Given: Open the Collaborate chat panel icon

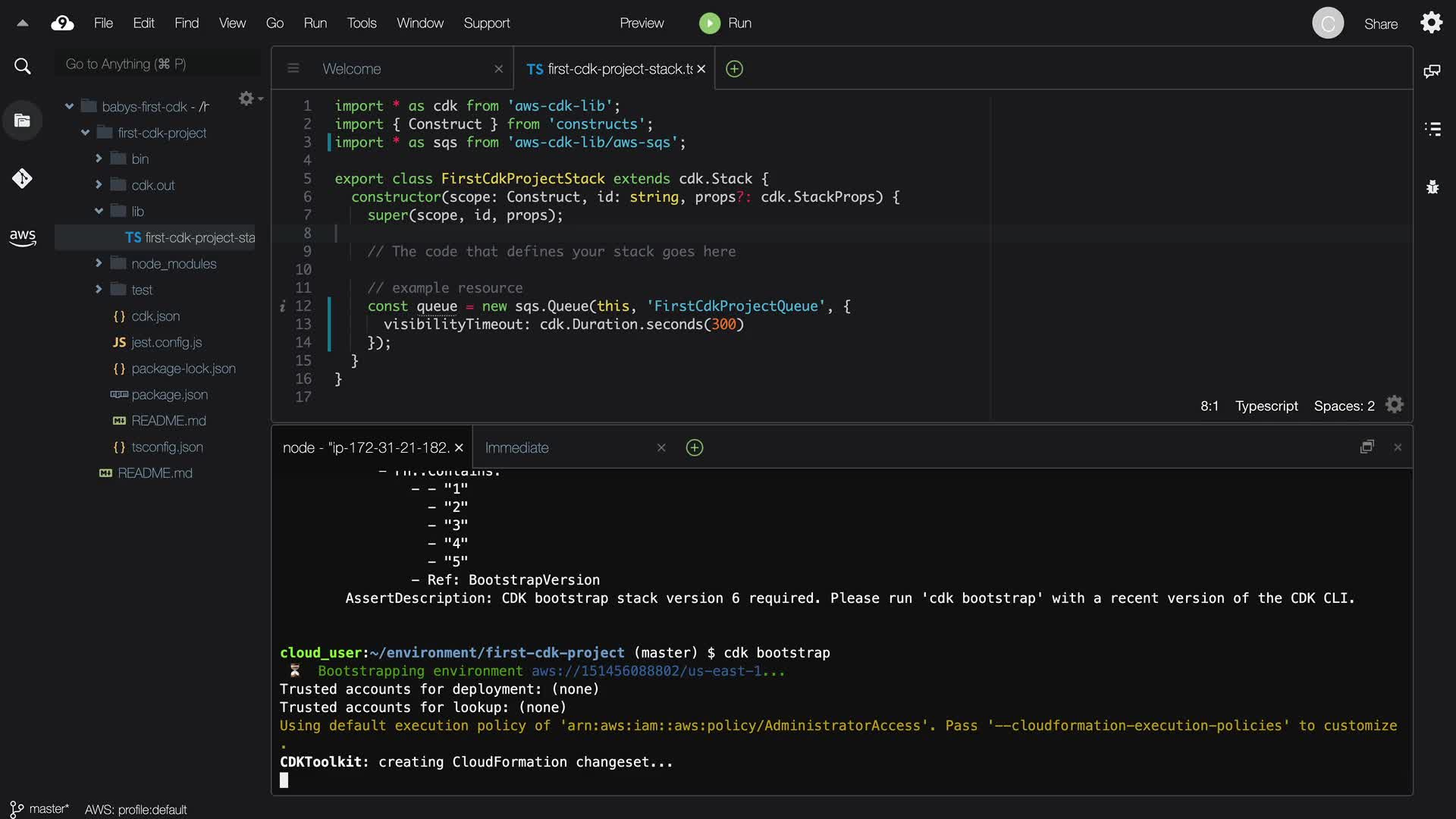Looking at the screenshot, I should (1432, 71).
